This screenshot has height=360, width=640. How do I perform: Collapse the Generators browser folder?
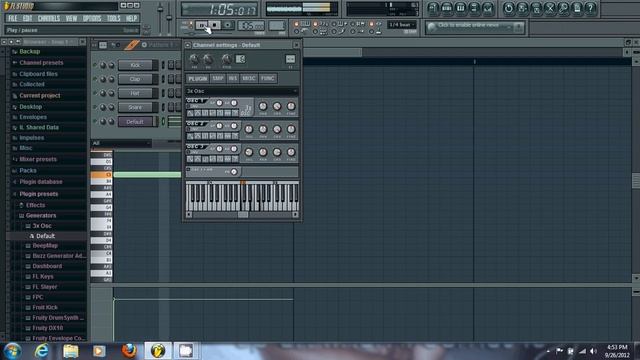click(41, 216)
